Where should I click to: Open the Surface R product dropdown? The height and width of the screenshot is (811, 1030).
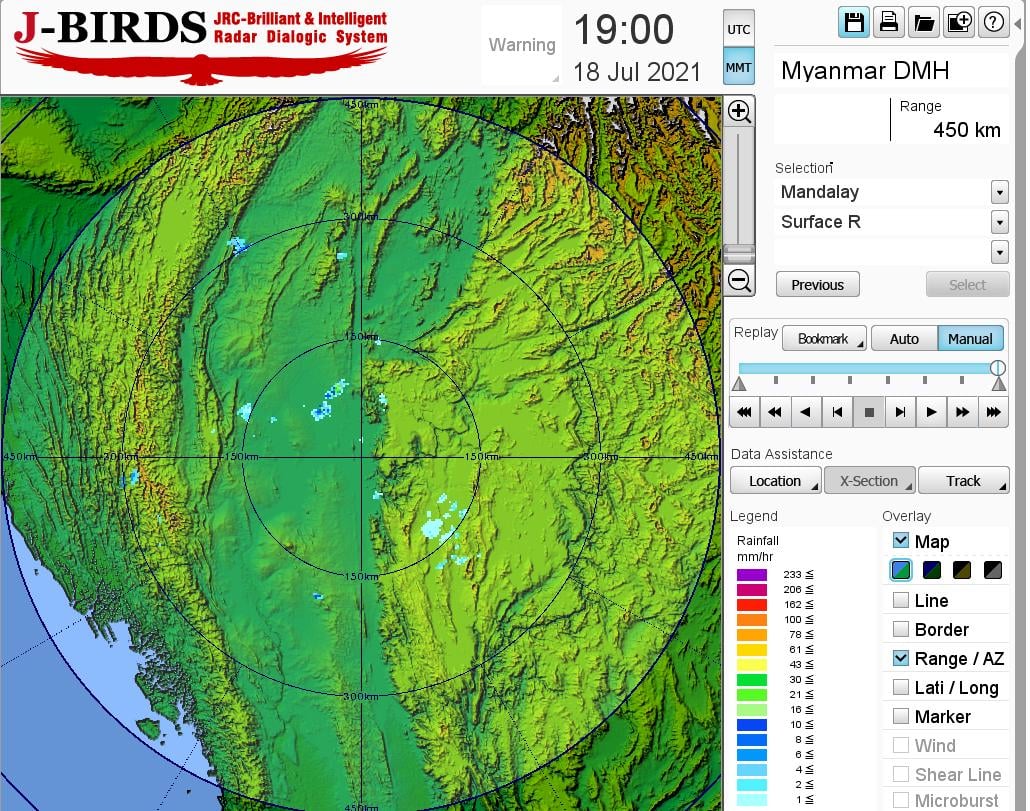tap(999, 222)
